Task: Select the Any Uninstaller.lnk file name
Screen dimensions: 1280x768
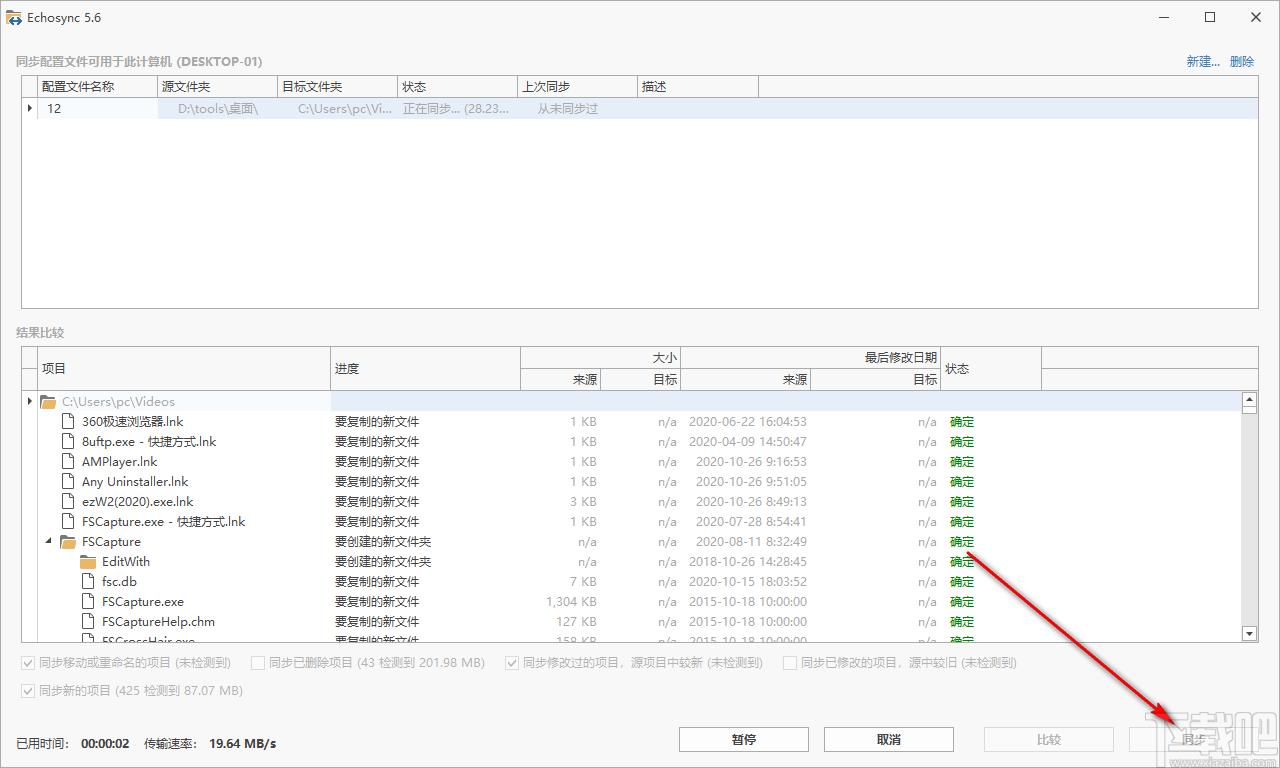Action: pos(135,482)
